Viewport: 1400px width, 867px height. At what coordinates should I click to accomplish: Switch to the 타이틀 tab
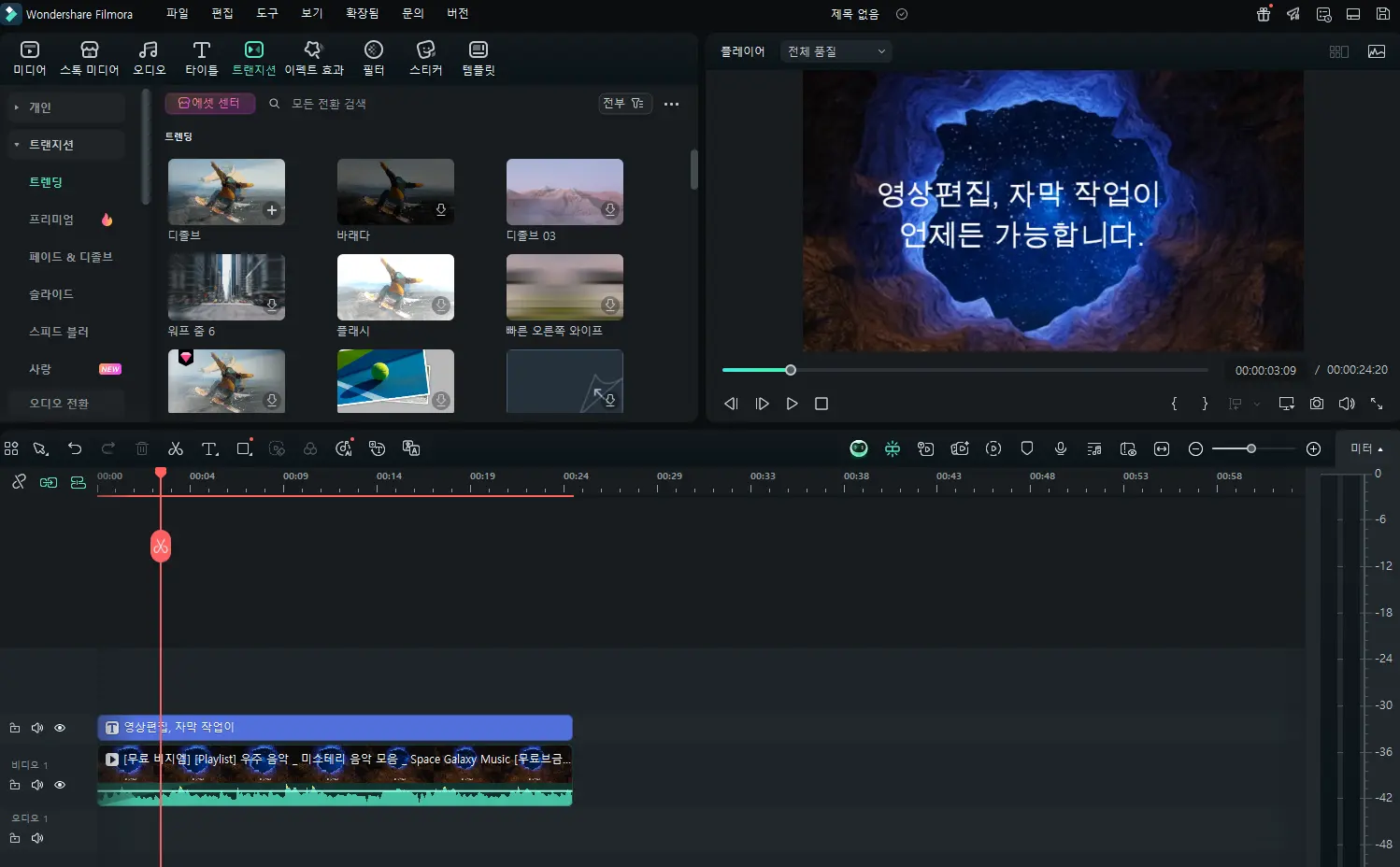coord(201,58)
